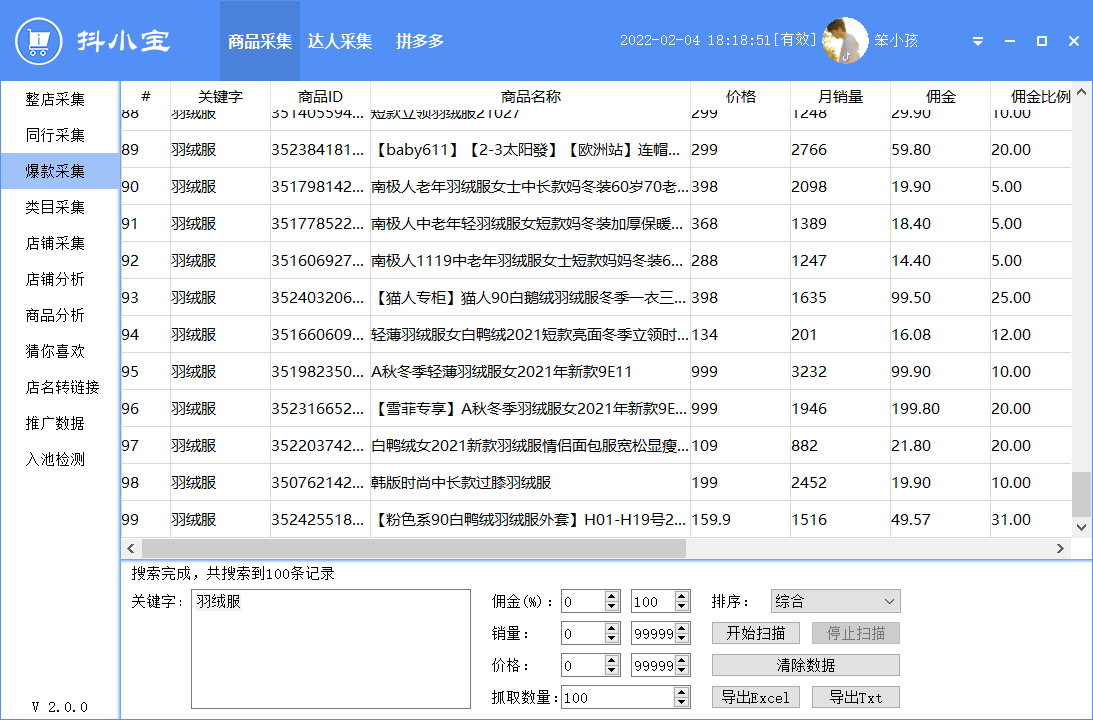Increase minimum 佣金 percentage spinner
The width and height of the screenshot is (1093, 720).
[x=612, y=597]
